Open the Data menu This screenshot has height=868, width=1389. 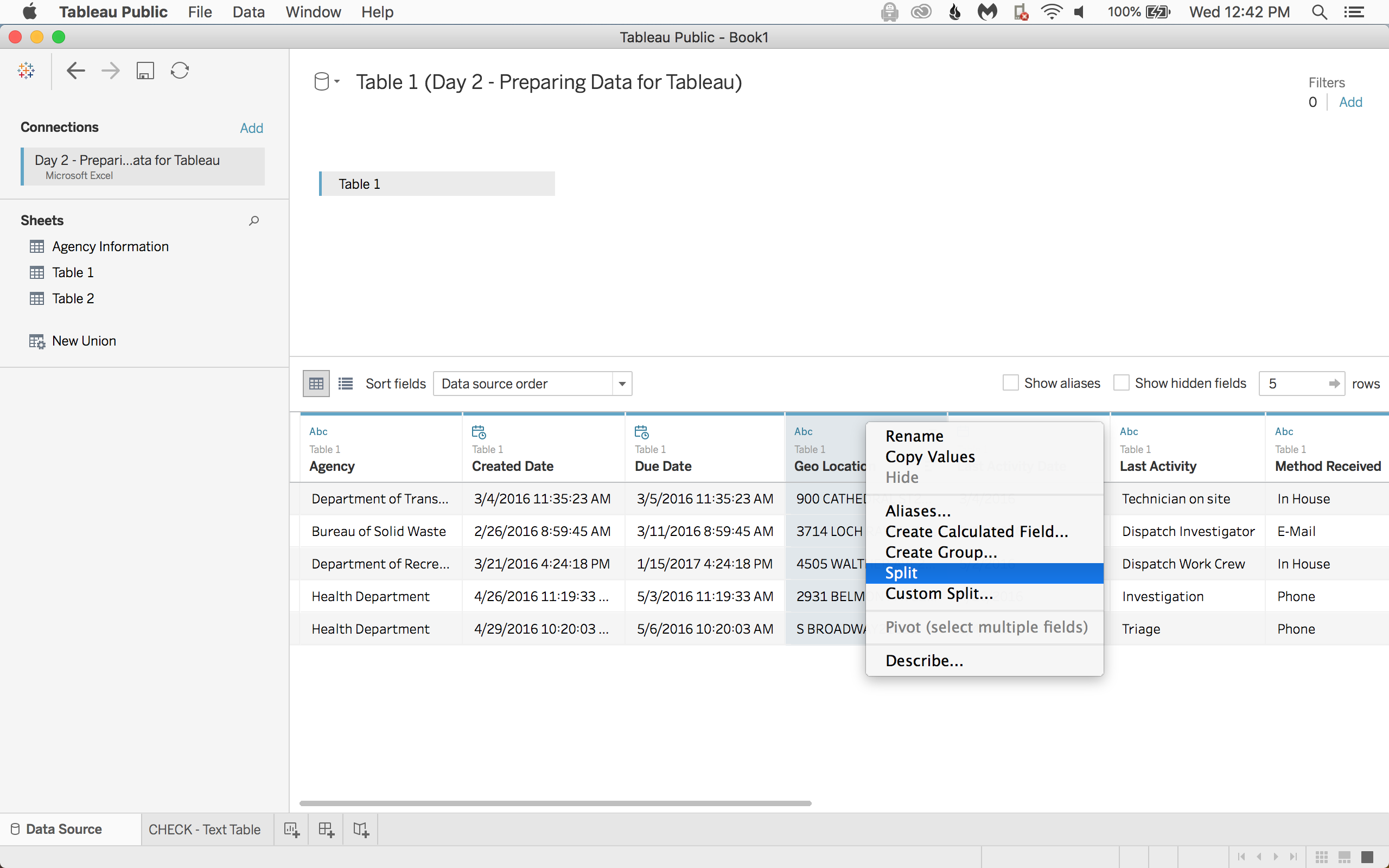click(x=249, y=12)
